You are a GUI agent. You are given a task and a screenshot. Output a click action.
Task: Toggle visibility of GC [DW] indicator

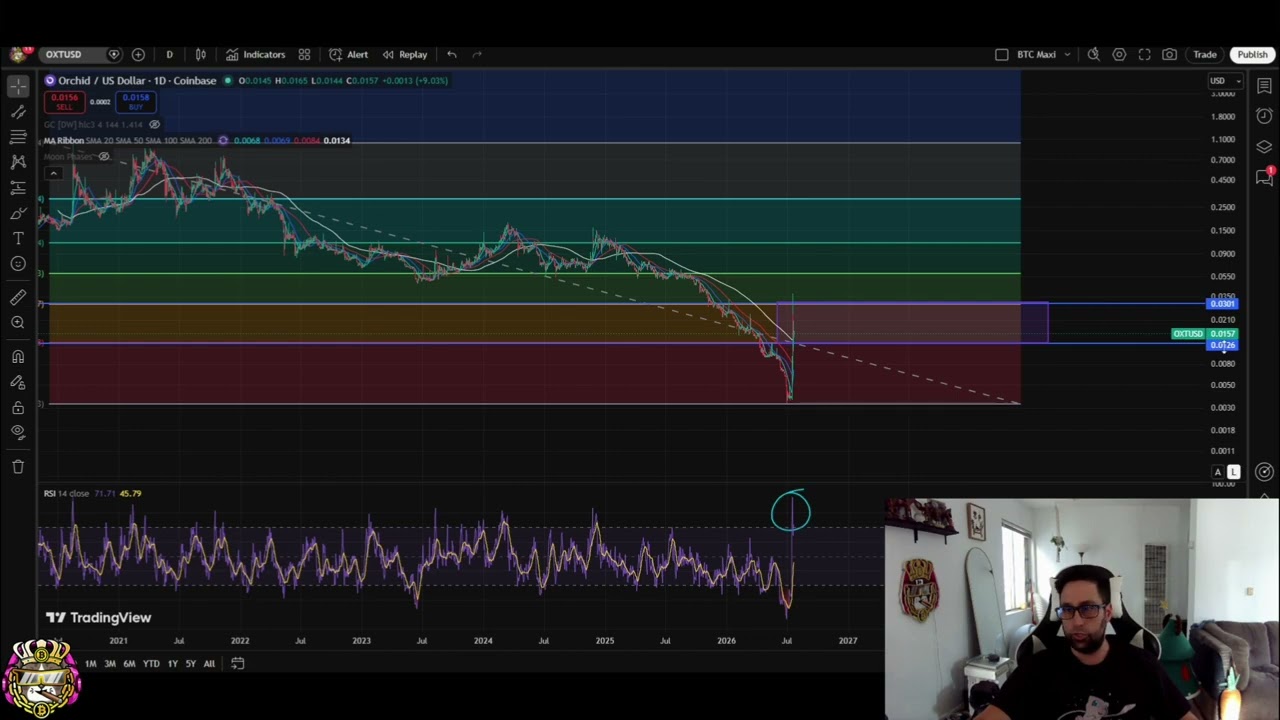coord(154,124)
